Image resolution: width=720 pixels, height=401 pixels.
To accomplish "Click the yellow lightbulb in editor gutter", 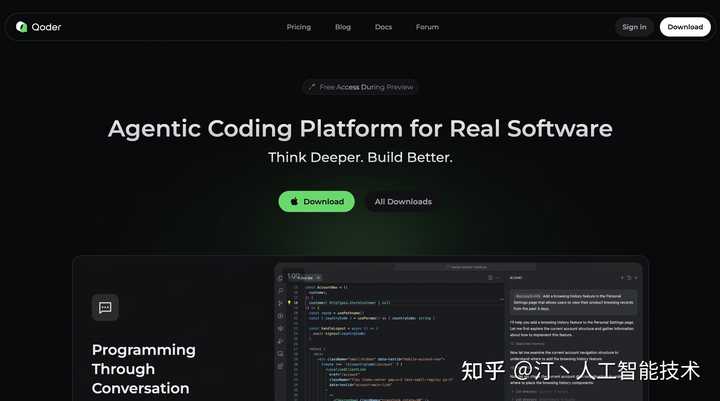I will (291, 302).
